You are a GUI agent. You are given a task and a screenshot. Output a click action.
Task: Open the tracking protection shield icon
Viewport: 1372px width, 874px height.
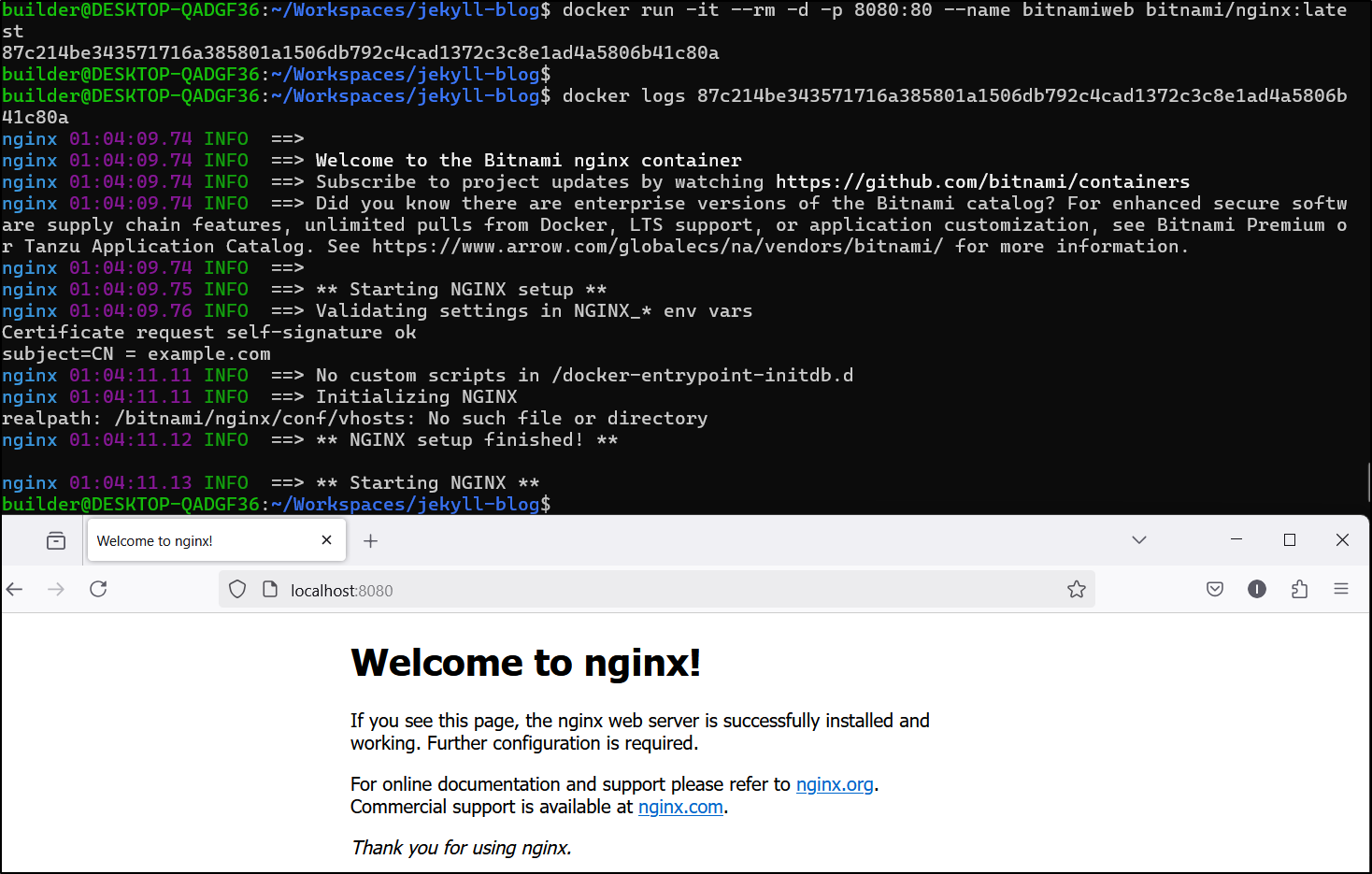(237, 590)
